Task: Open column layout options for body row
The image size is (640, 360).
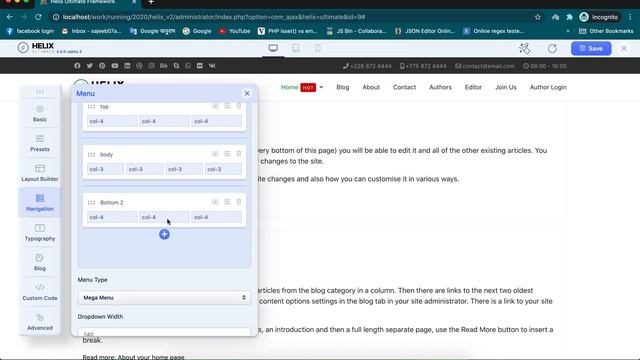Action: tap(215, 154)
